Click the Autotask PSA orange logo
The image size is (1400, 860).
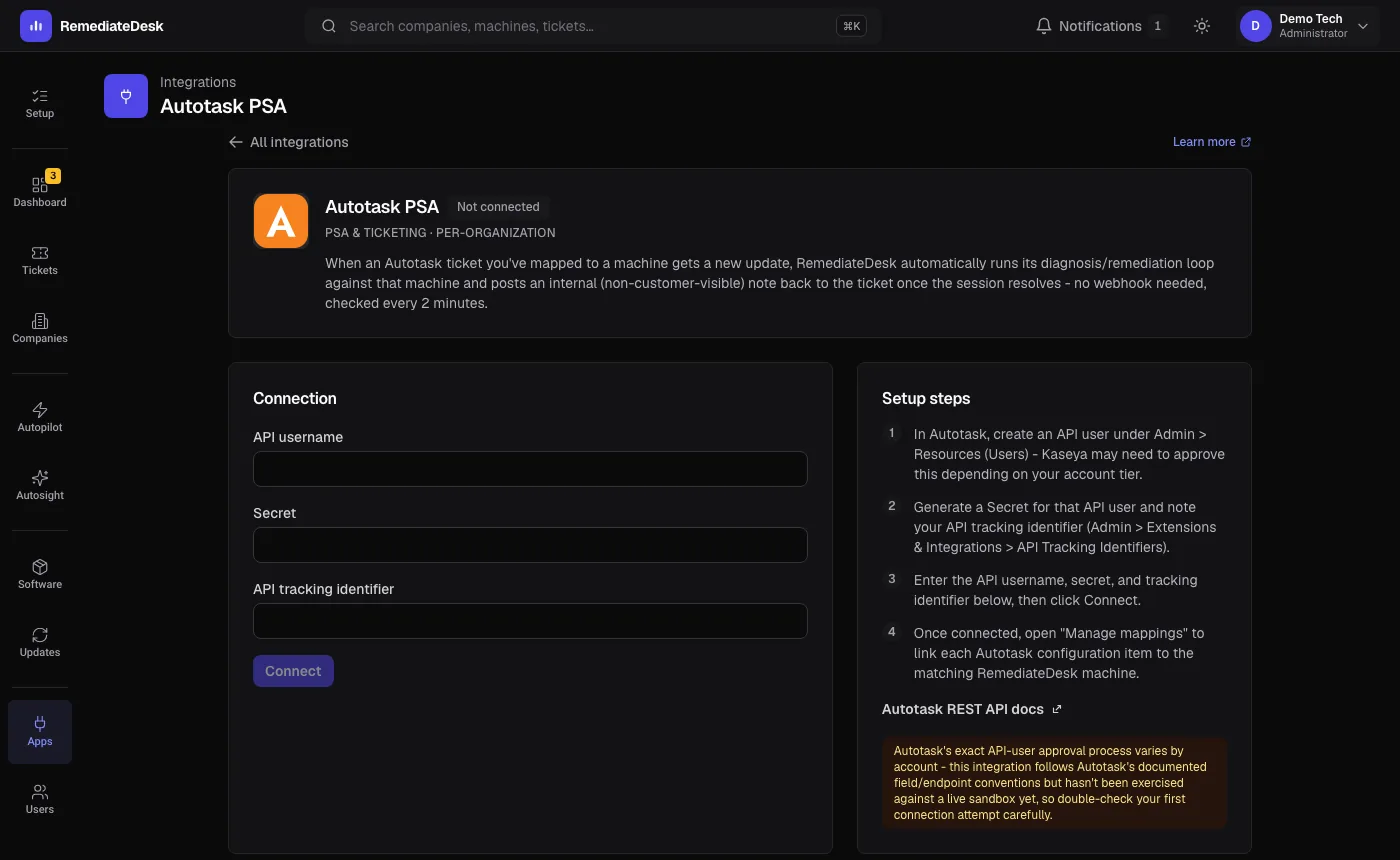[x=281, y=221]
